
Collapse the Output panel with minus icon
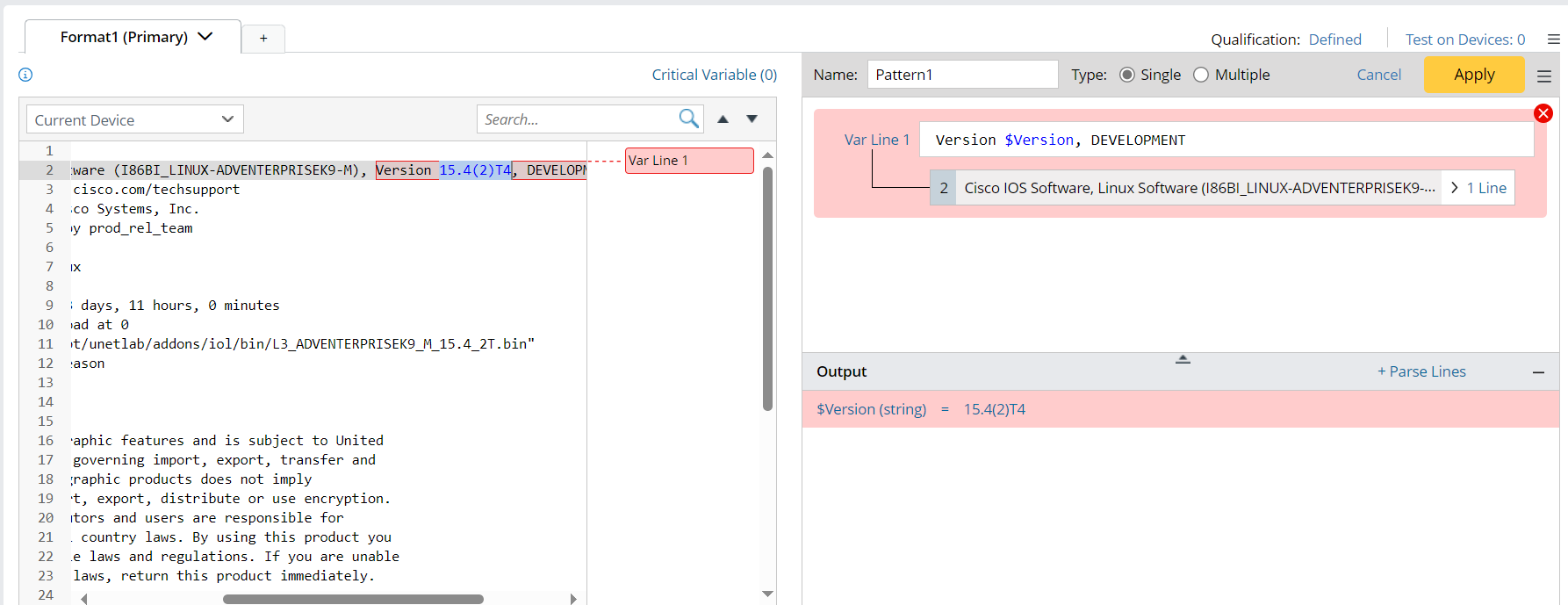point(1538,372)
